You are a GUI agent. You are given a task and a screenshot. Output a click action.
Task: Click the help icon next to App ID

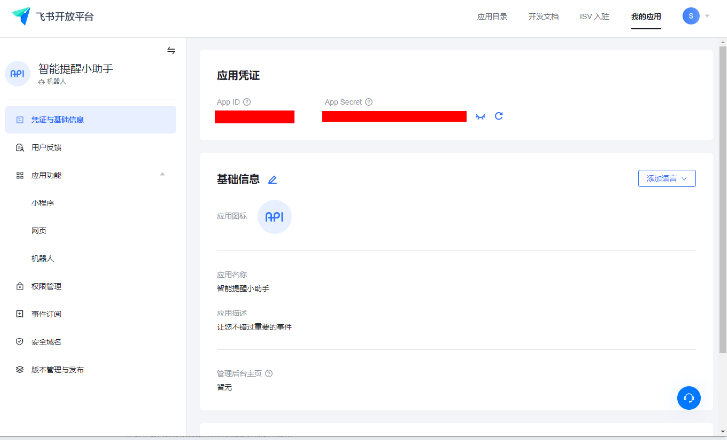(x=247, y=102)
